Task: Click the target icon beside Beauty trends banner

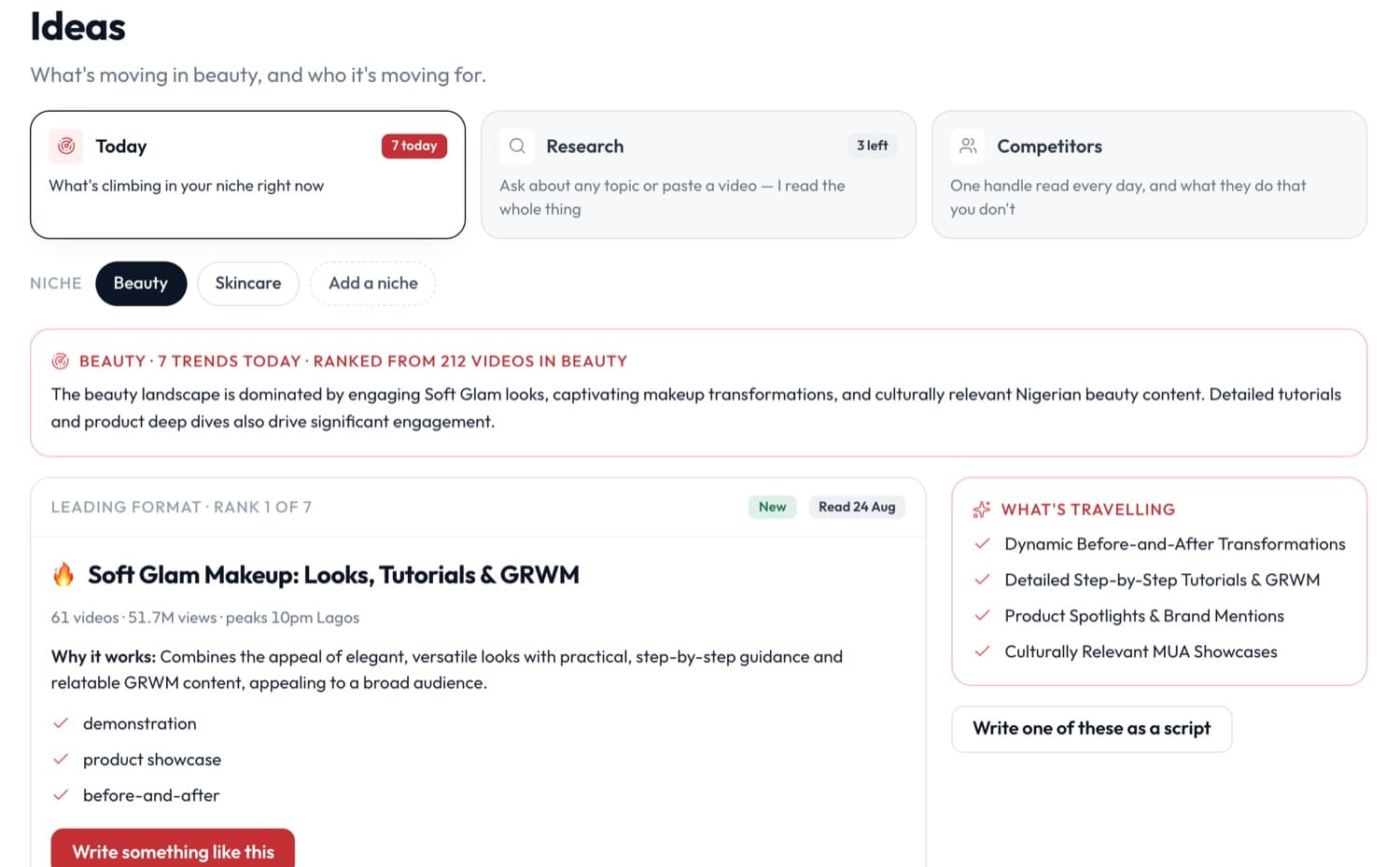Action: click(x=61, y=361)
